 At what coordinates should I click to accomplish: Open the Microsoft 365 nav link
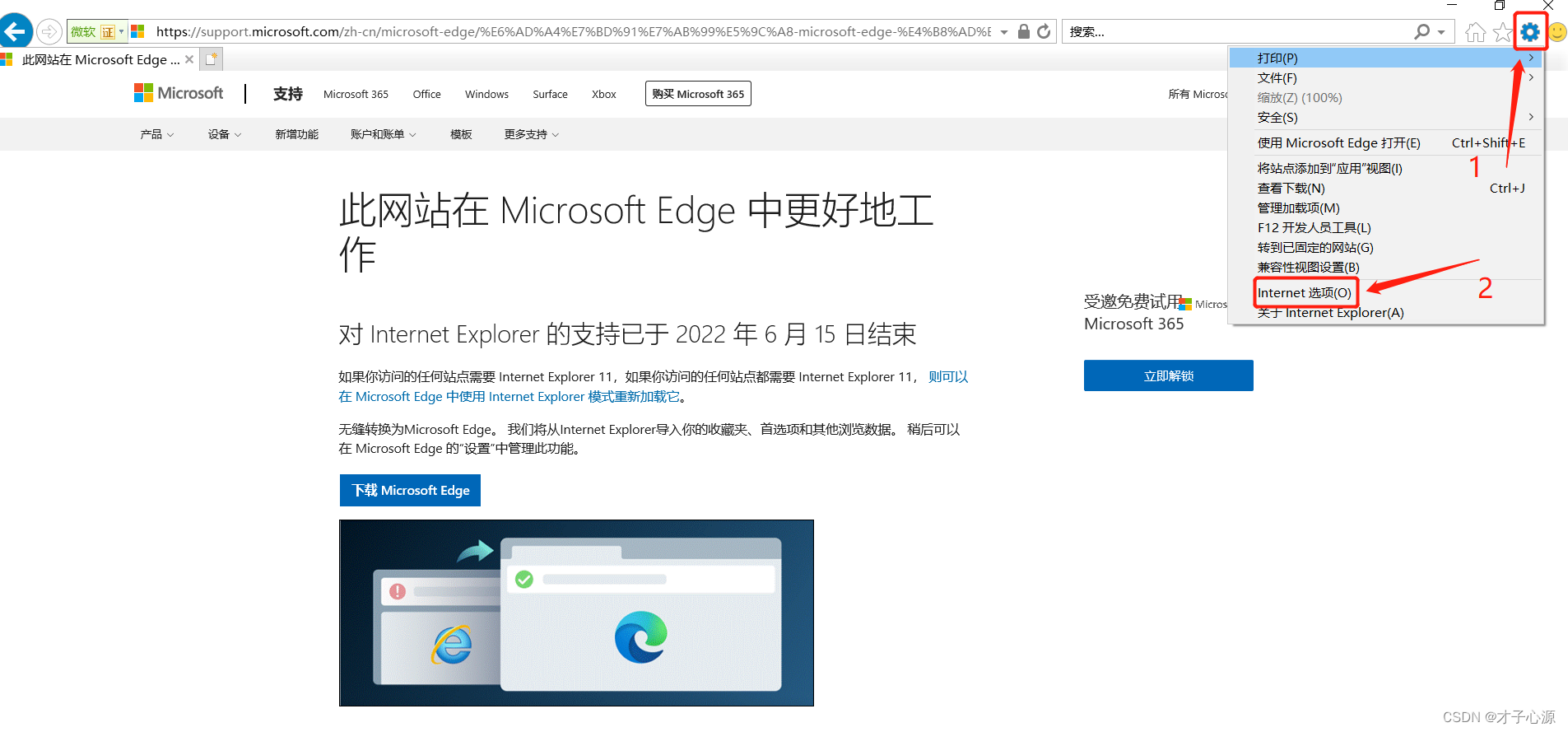(x=356, y=94)
